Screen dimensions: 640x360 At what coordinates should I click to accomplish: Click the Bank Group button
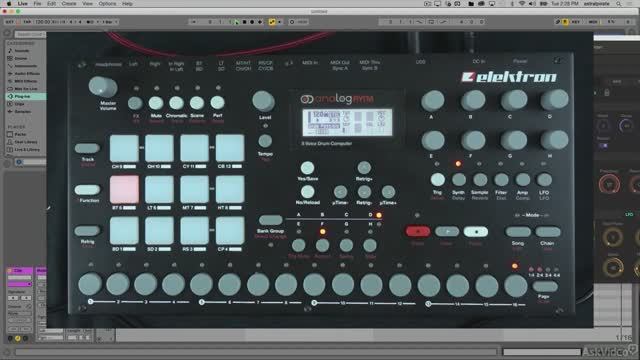tap(270, 220)
